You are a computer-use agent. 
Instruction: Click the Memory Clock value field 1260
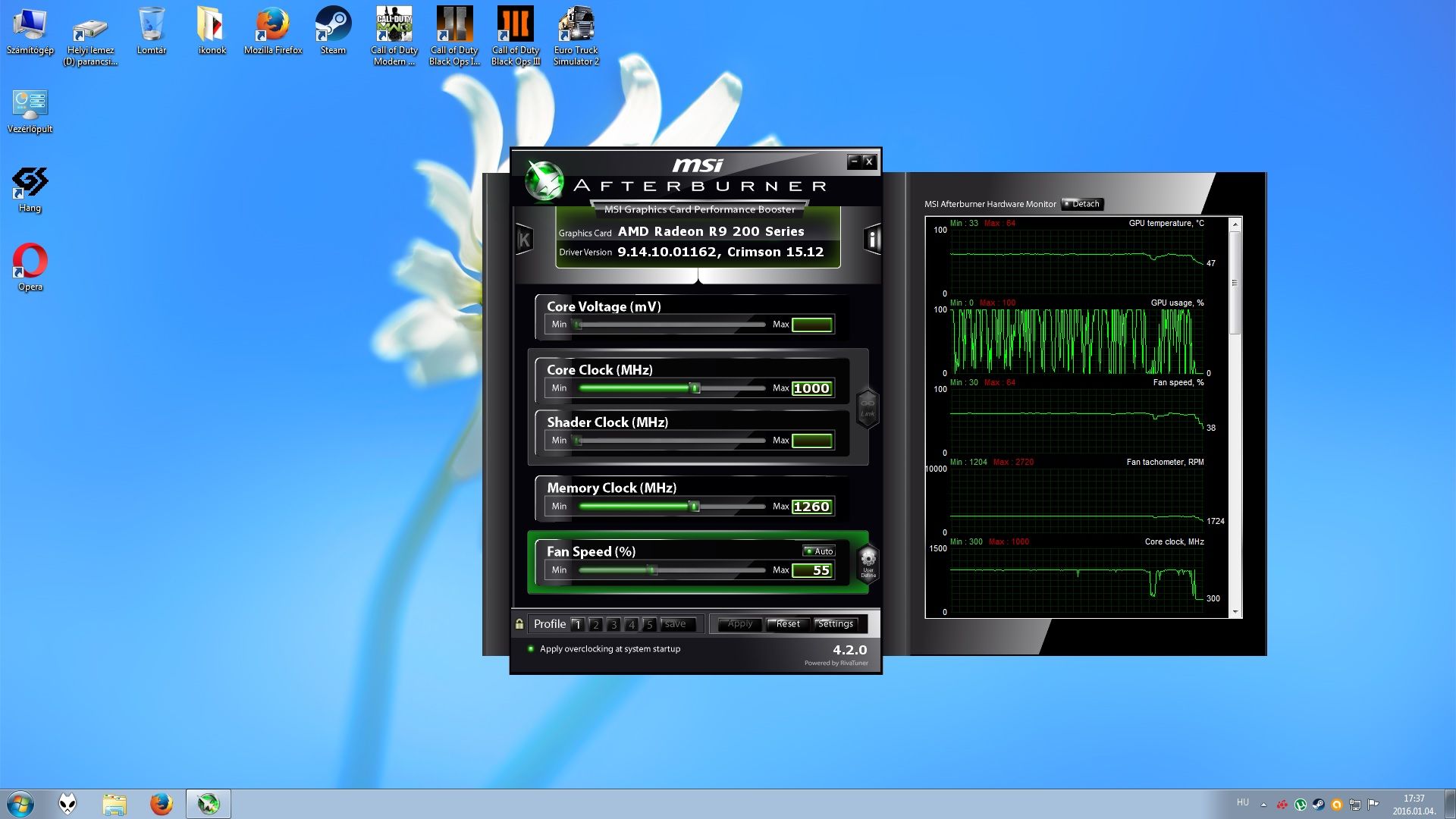(x=812, y=507)
